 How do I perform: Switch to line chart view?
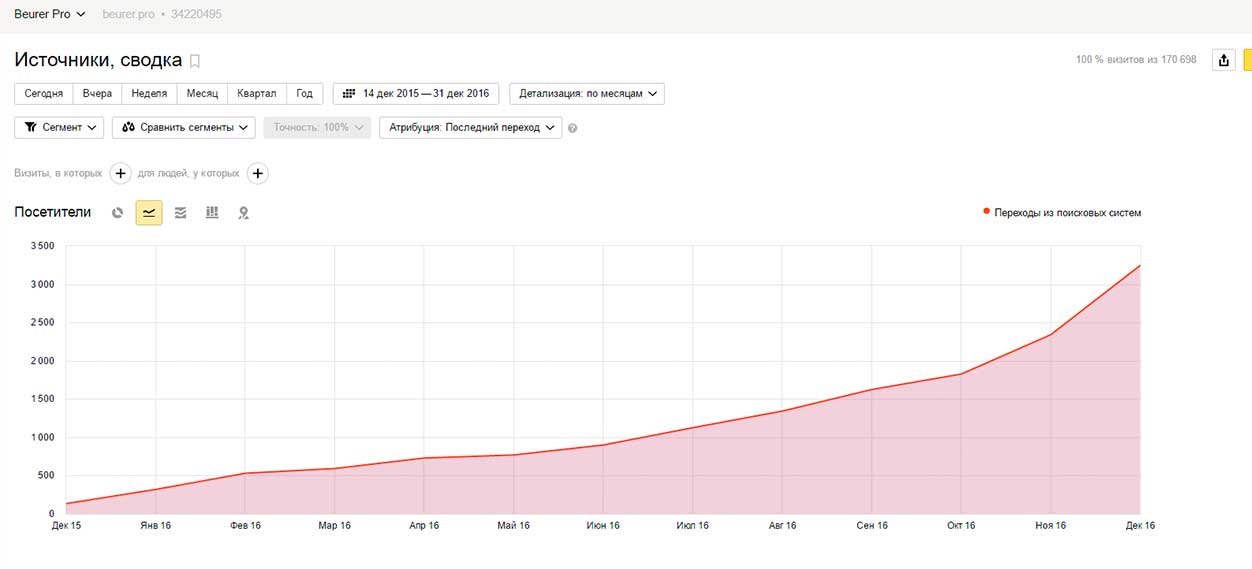click(x=149, y=213)
